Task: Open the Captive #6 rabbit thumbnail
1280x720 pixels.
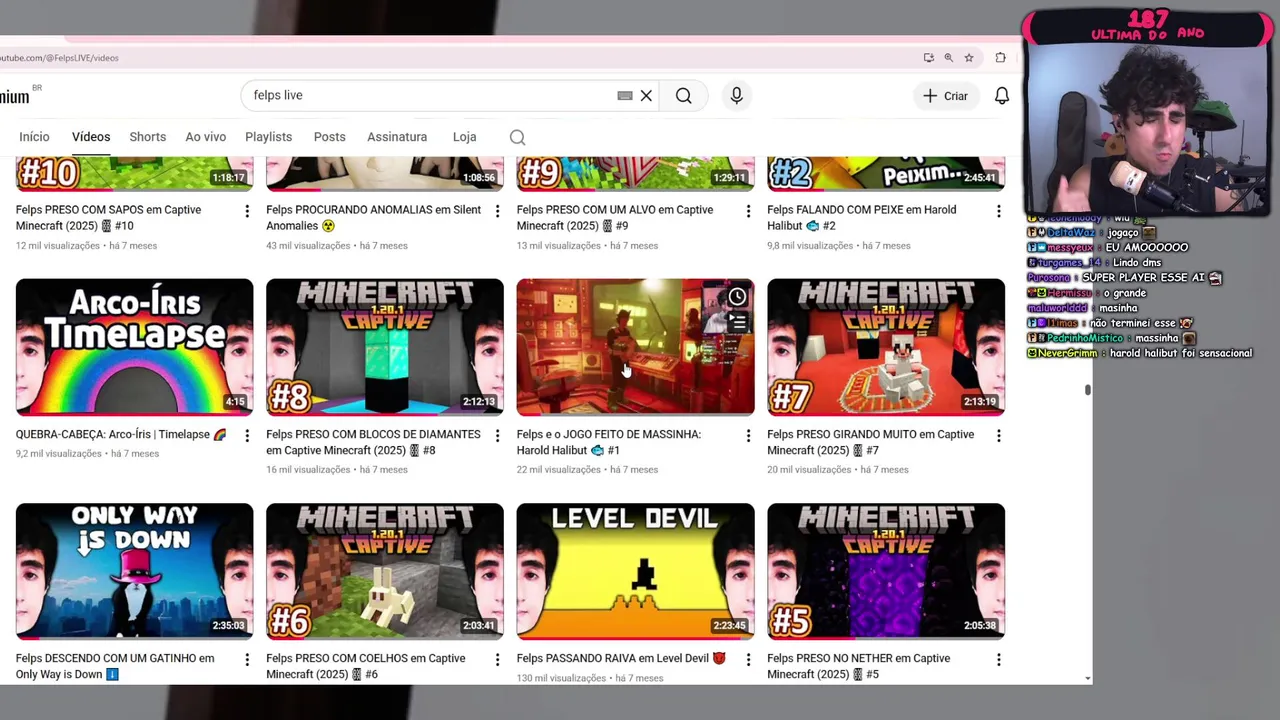Action: (x=385, y=571)
